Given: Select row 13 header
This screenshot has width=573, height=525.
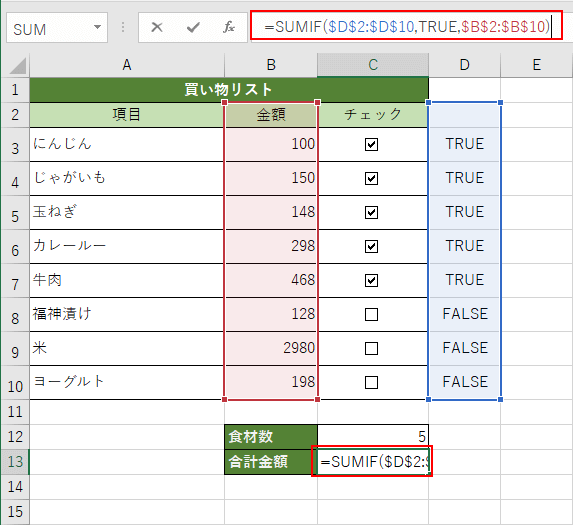Looking at the screenshot, I should pyautogui.click(x=15, y=462).
